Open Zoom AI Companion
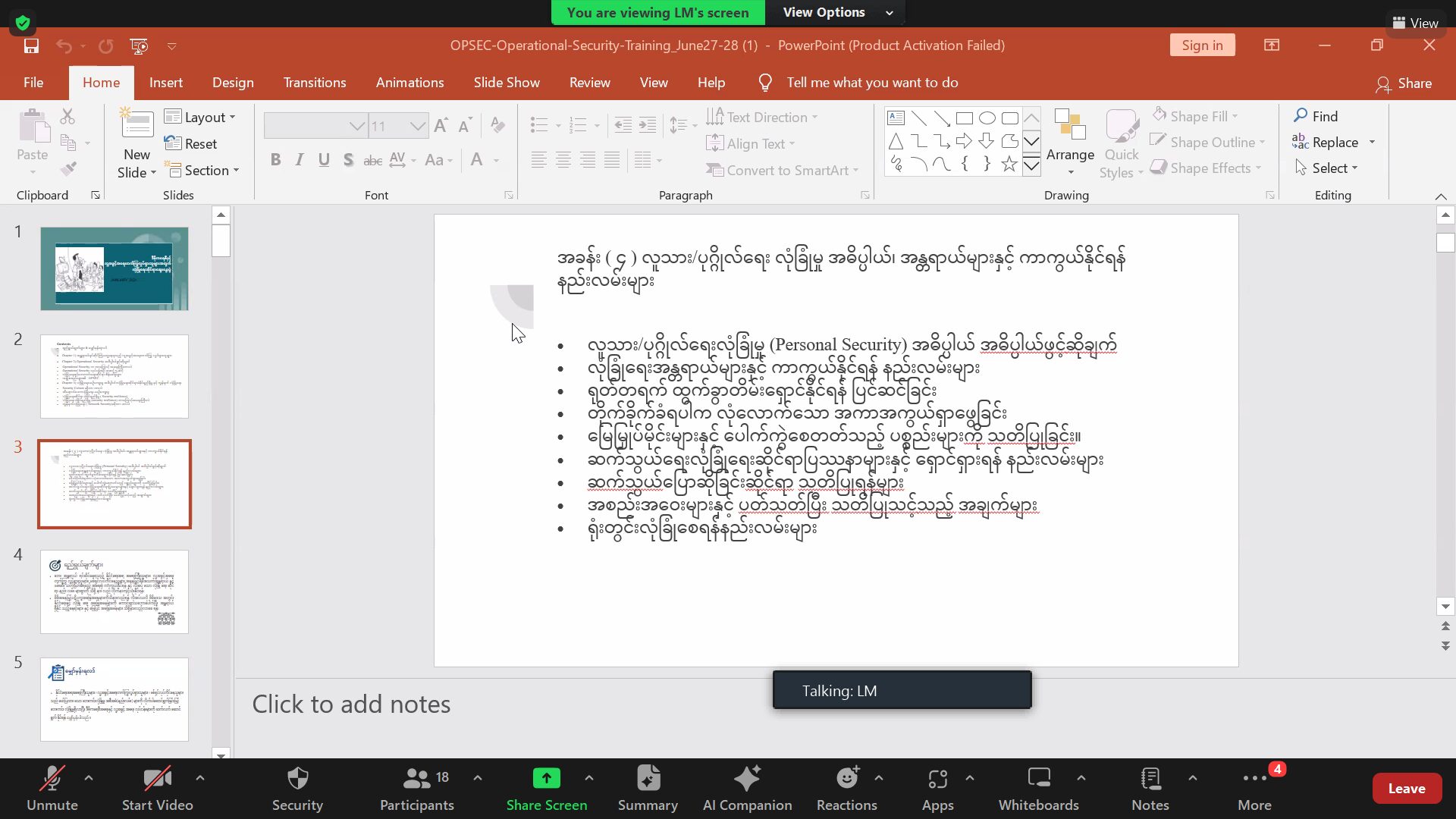 [747, 788]
